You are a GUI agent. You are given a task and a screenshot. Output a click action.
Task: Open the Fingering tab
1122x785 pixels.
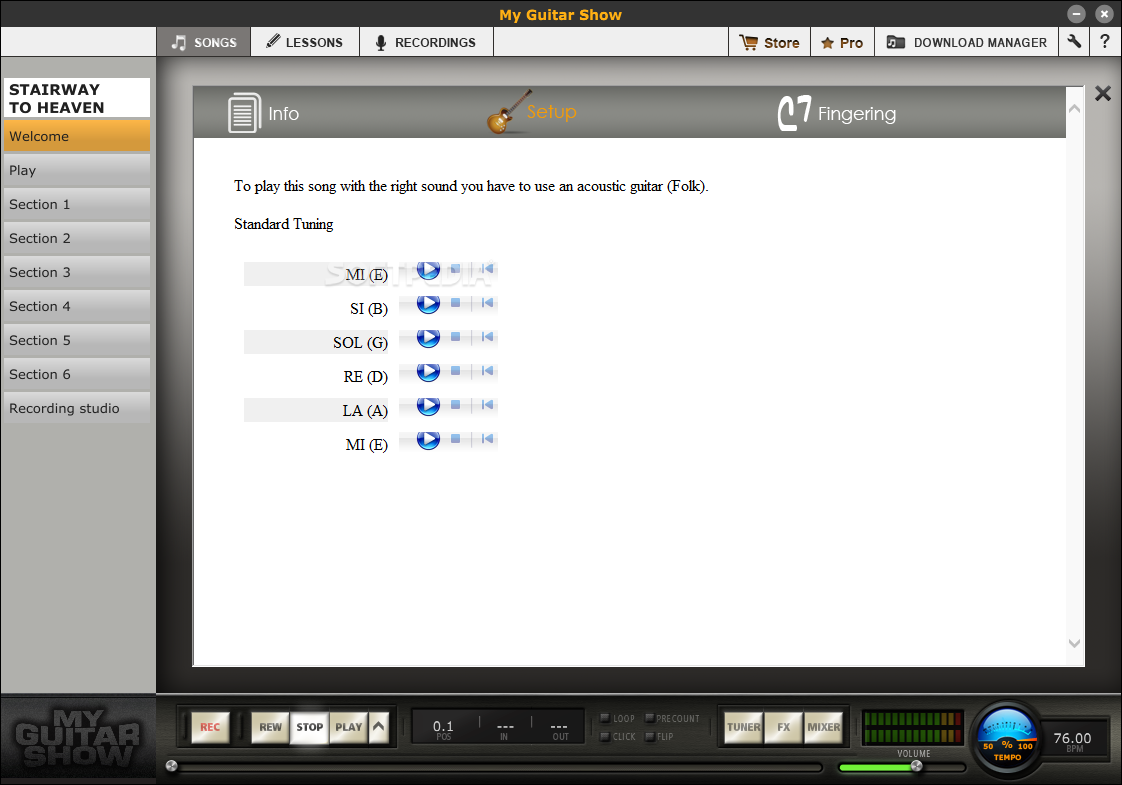pyautogui.click(x=836, y=113)
